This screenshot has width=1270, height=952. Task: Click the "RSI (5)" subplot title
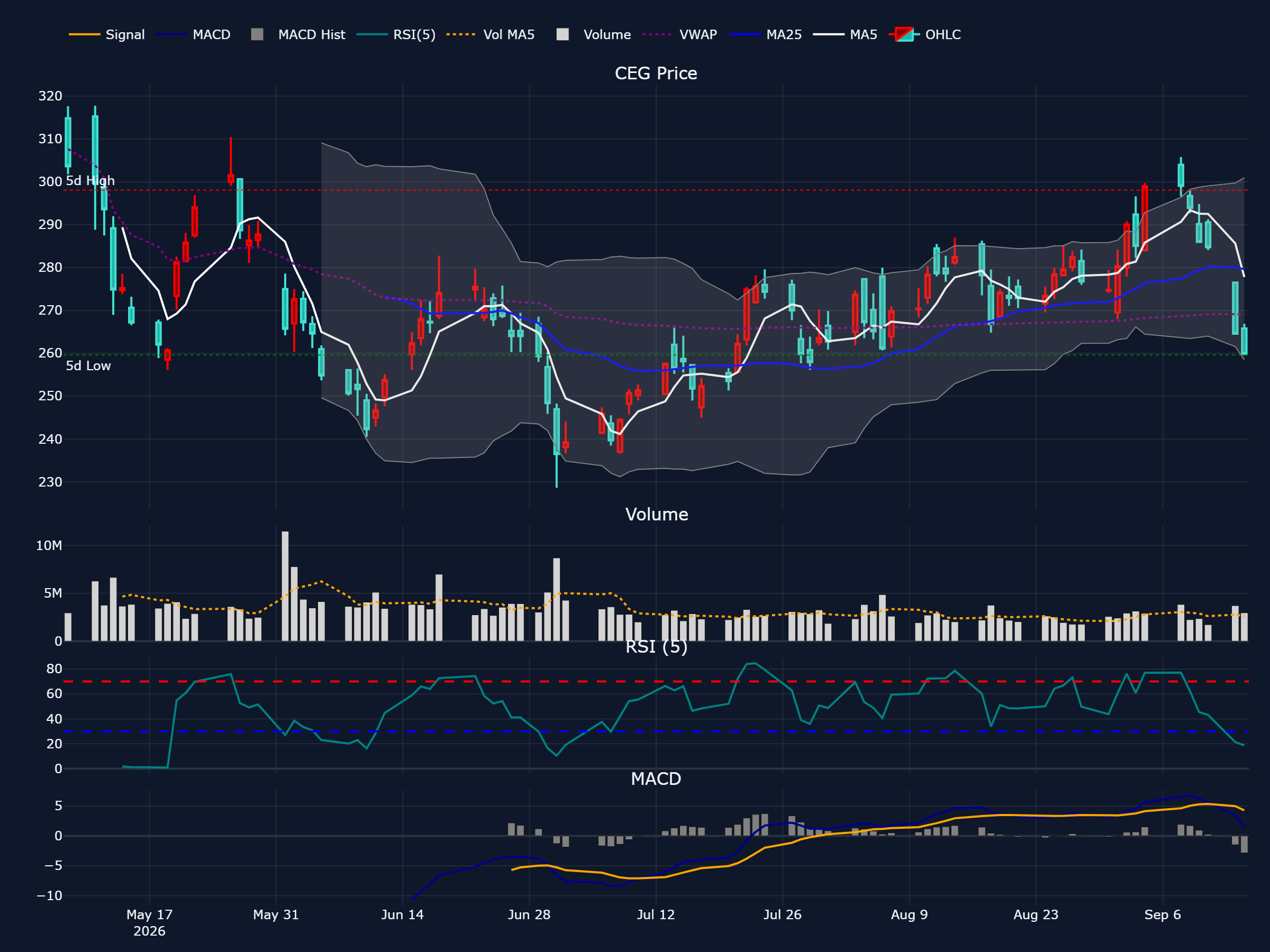click(656, 647)
